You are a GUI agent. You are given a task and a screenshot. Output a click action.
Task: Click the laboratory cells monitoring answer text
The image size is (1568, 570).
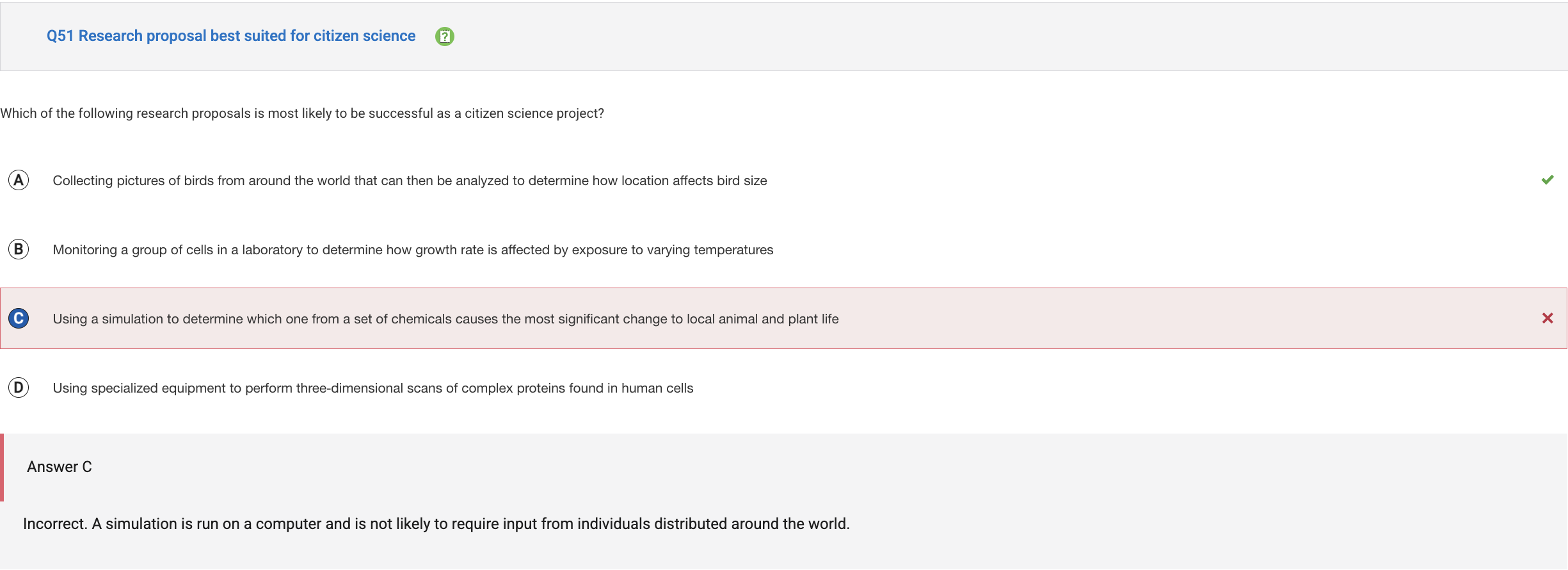click(413, 250)
